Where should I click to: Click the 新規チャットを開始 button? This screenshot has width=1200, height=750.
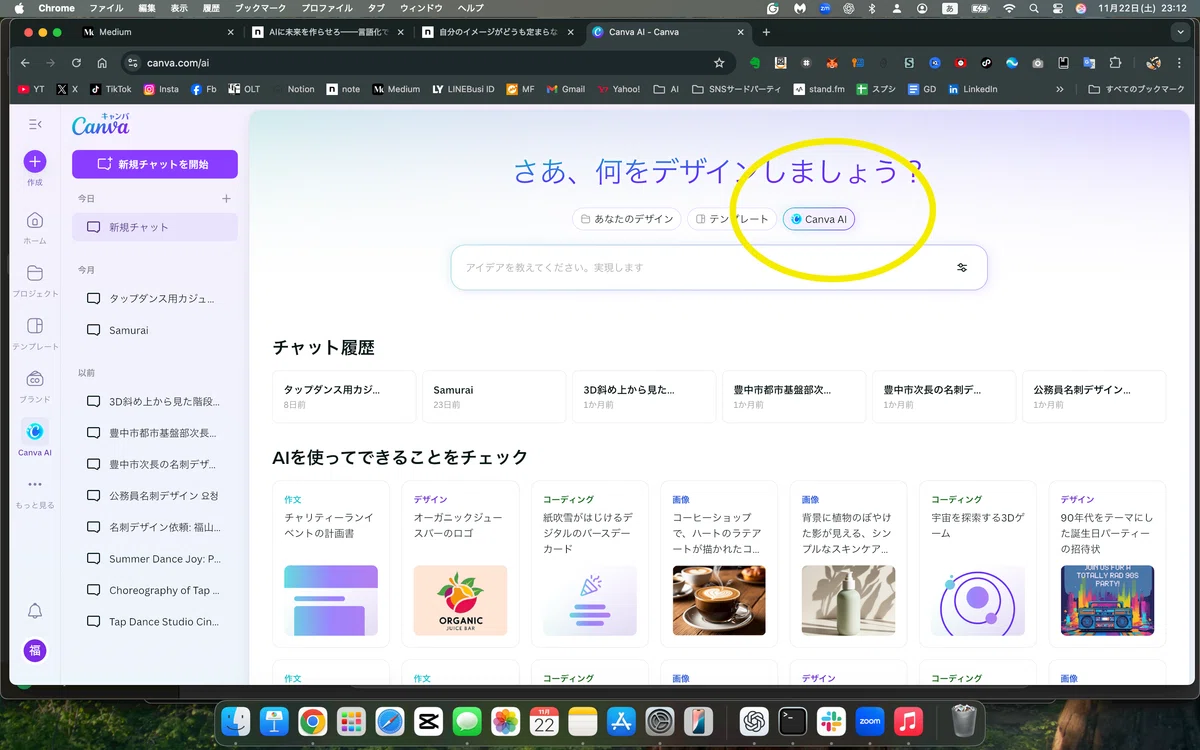[154, 164]
